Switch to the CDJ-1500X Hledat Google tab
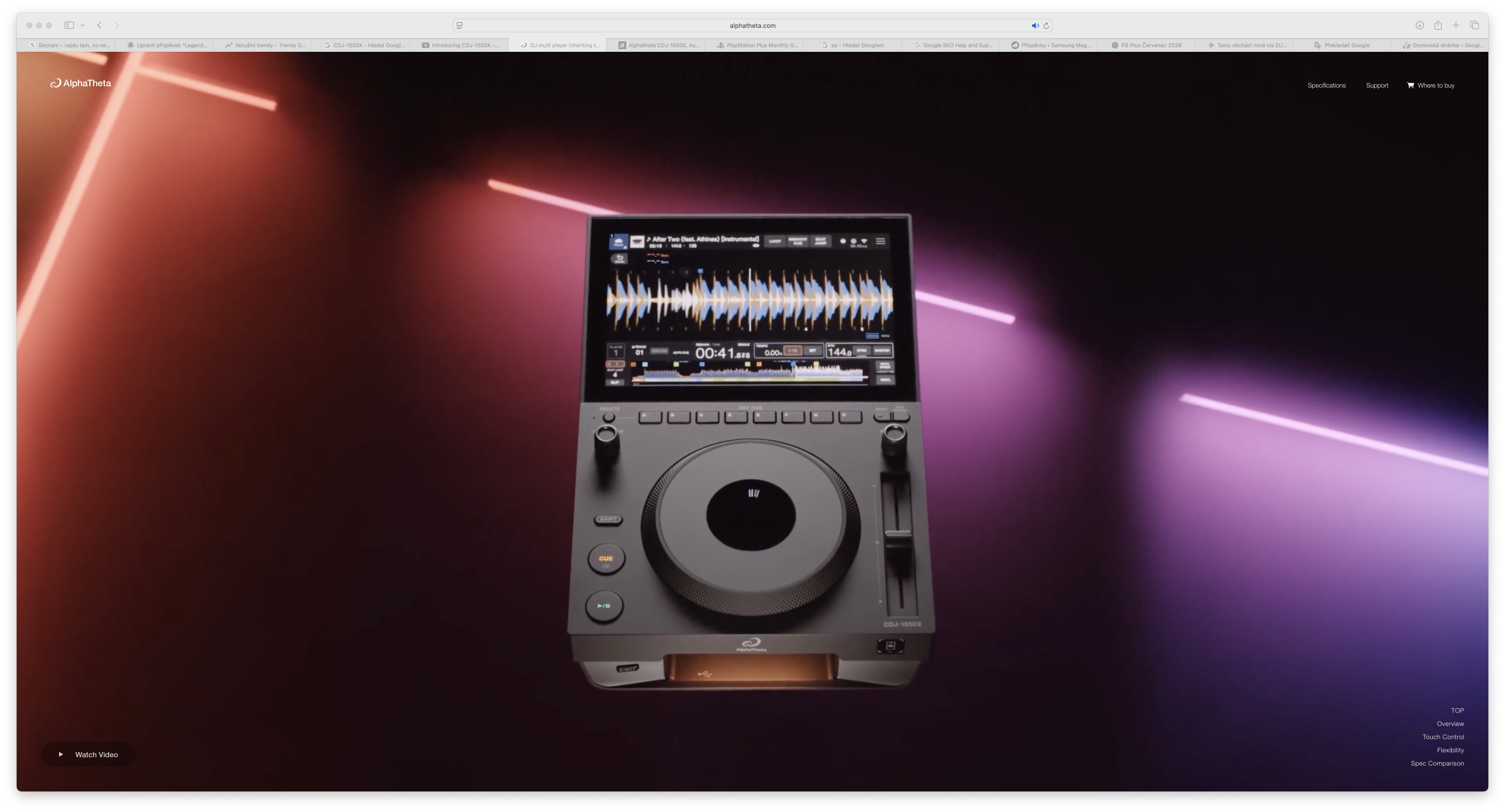Image resolution: width=1505 pixels, height=812 pixels. (361, 45)
